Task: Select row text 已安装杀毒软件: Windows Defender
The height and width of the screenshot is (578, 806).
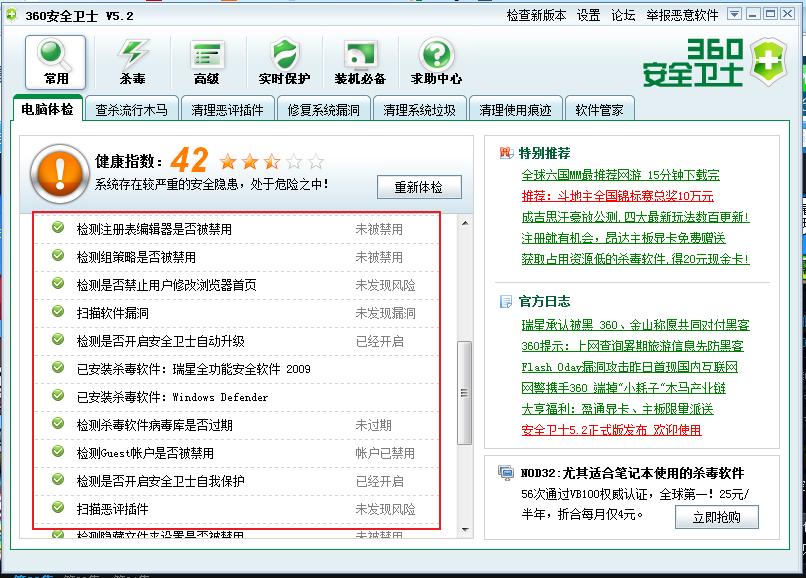Action: tap(172, 397)
